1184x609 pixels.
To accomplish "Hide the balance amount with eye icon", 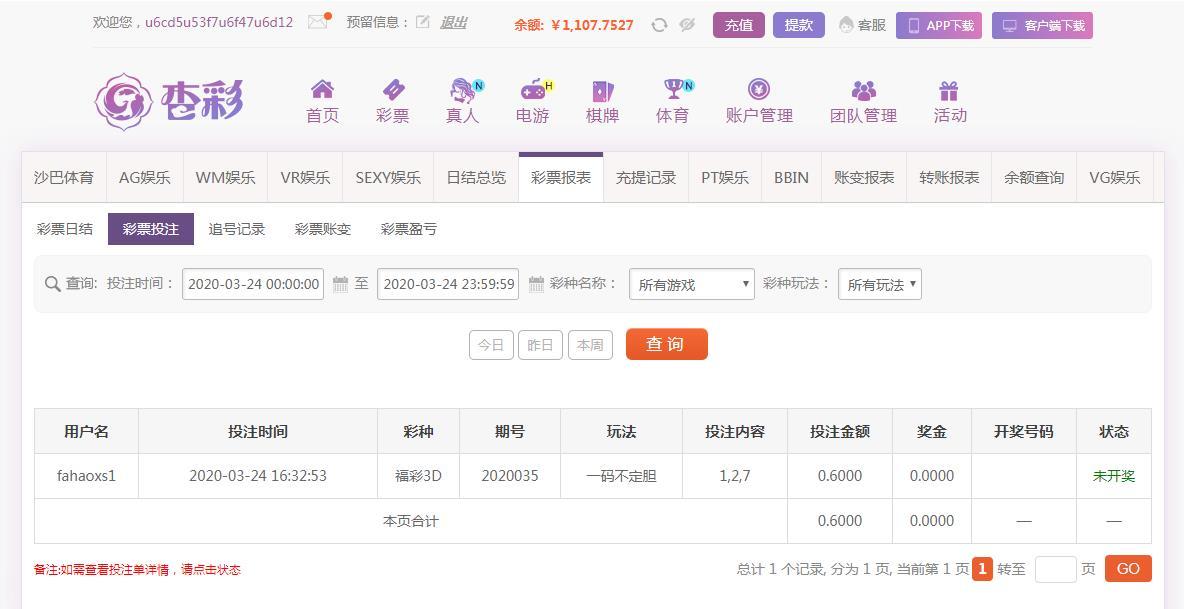I will (x=687, y=25).
